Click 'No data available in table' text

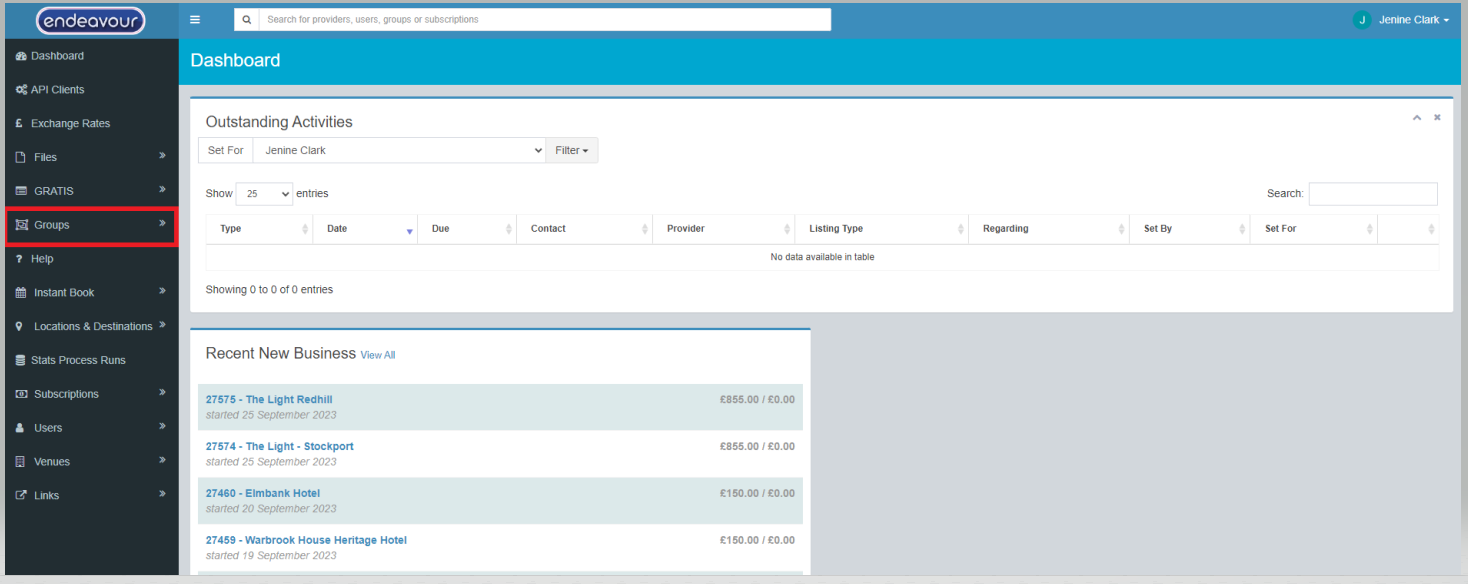[822, 258]
